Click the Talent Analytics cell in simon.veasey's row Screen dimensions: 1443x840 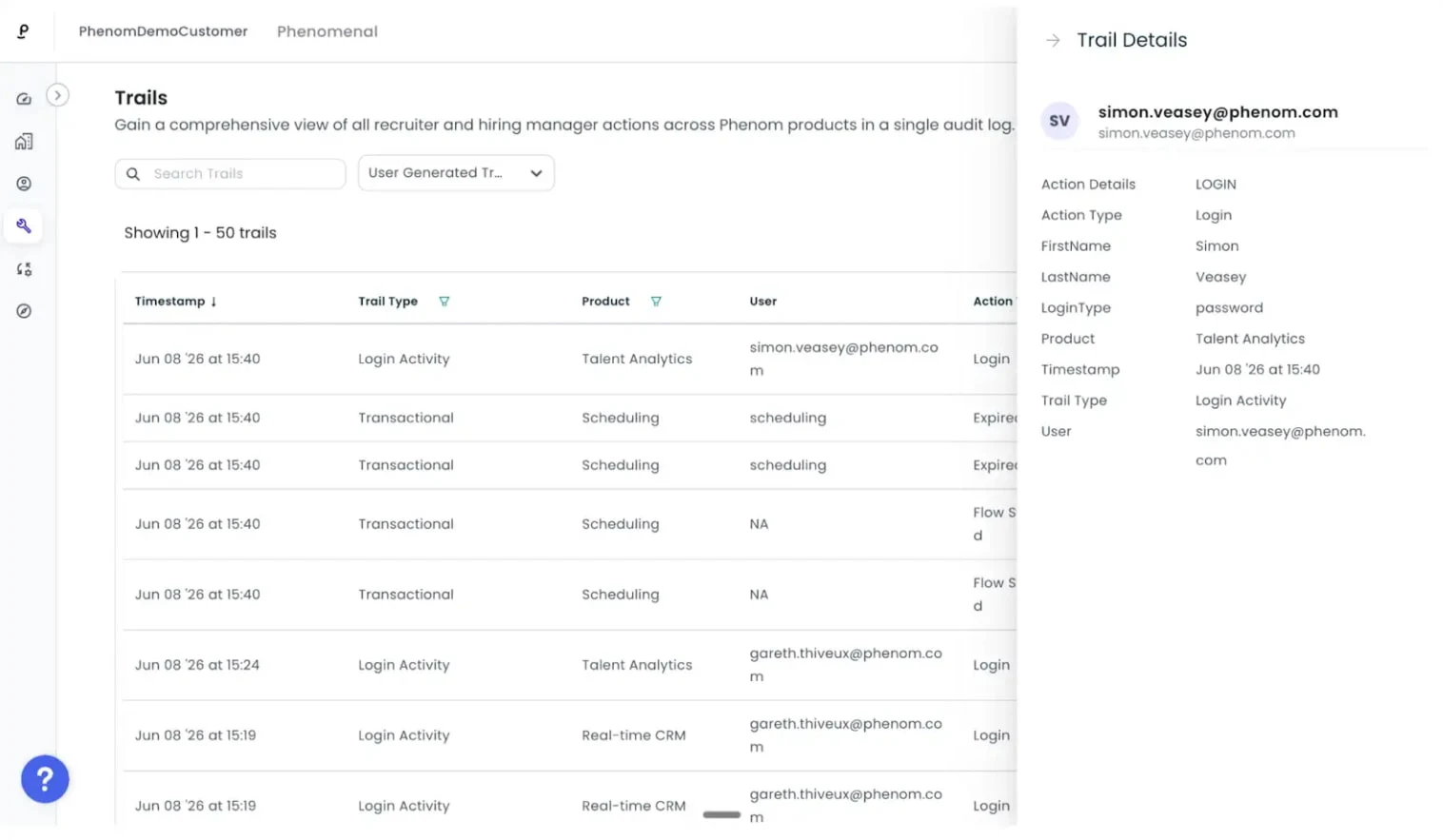637,359
